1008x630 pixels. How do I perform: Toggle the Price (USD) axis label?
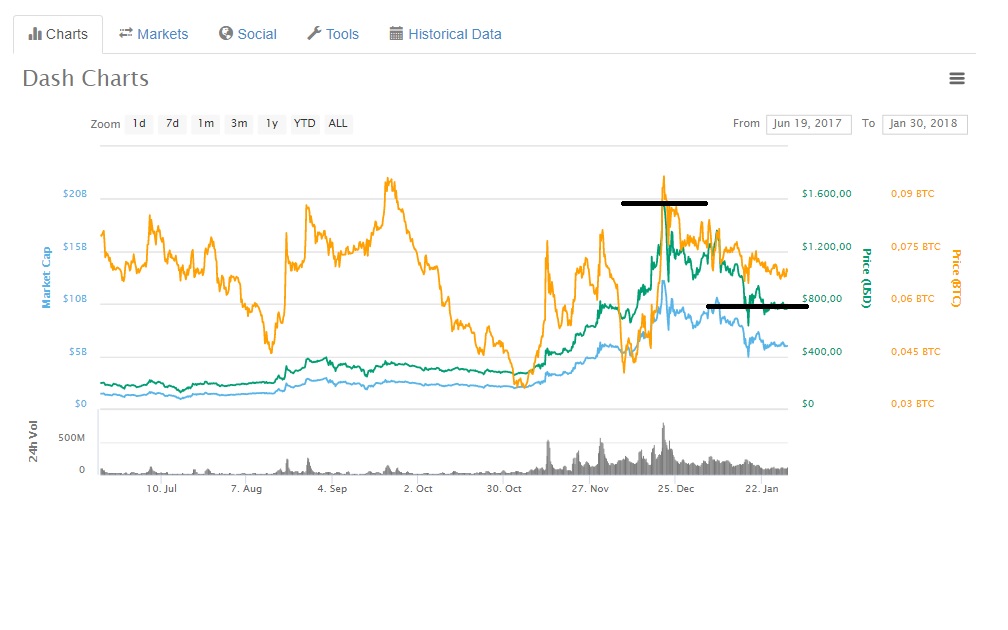867,278
